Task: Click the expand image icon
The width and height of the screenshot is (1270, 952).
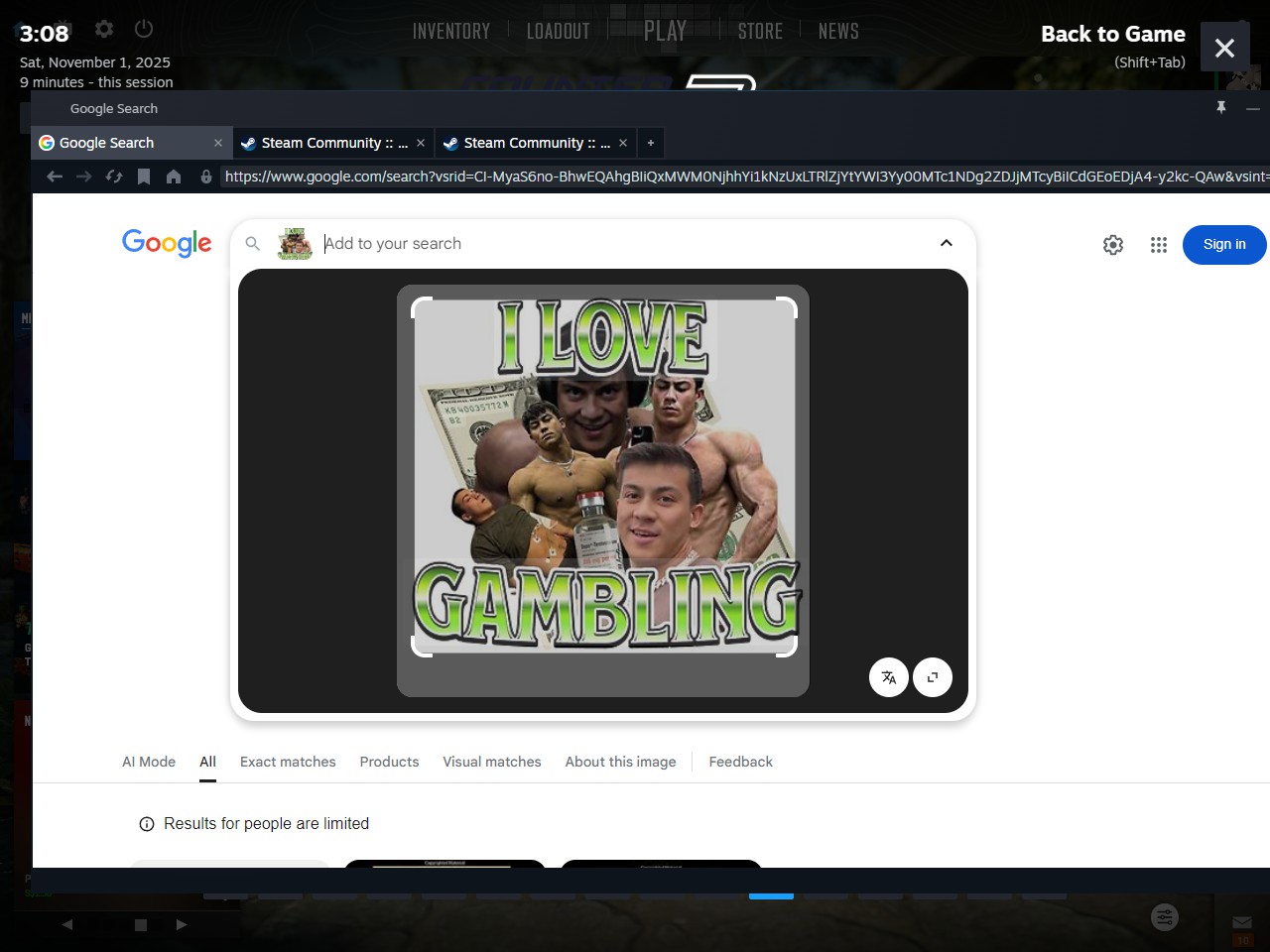Action: (933, 677)
